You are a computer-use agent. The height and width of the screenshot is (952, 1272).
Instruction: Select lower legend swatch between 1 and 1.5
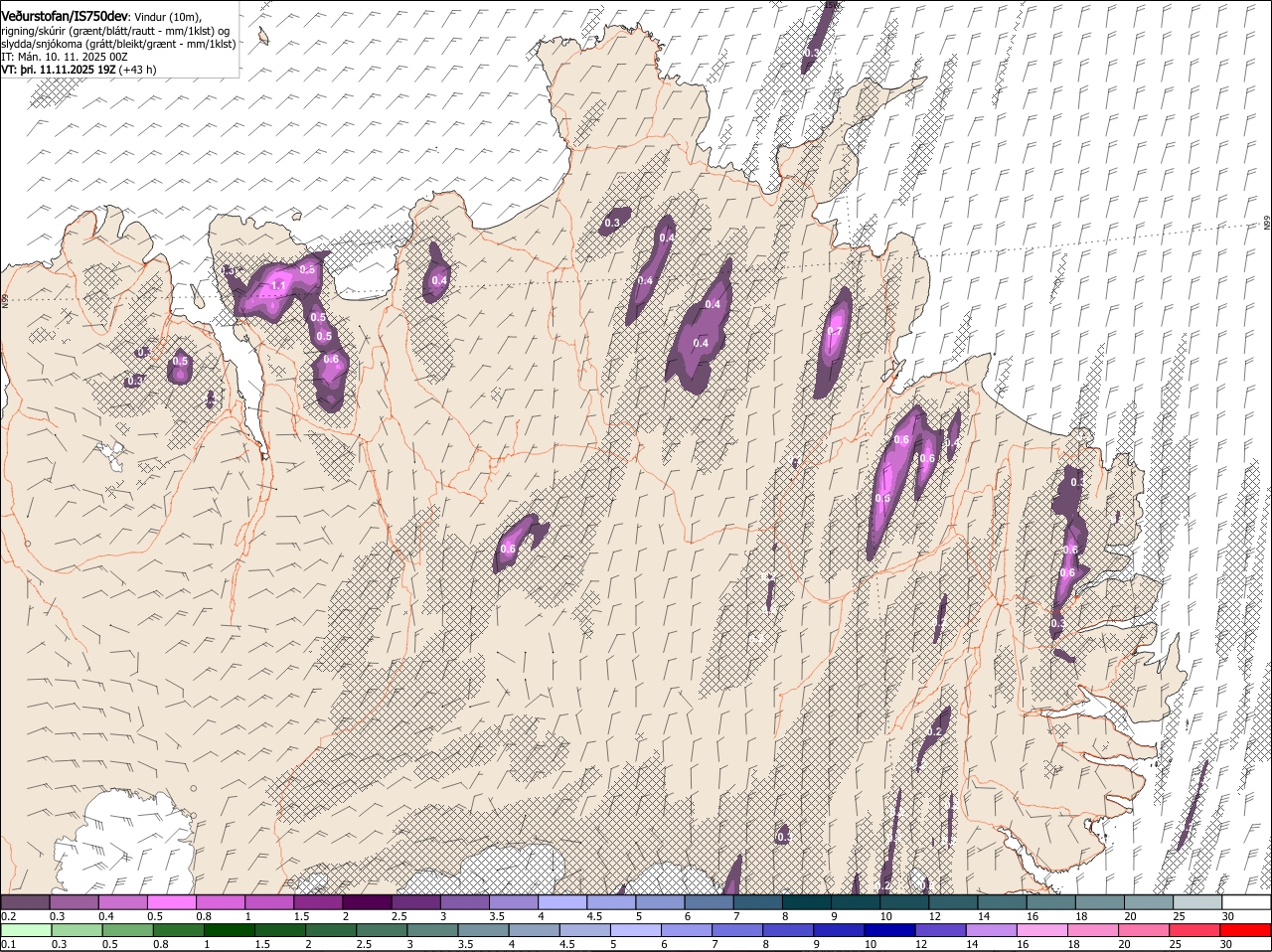pos(229,931)
